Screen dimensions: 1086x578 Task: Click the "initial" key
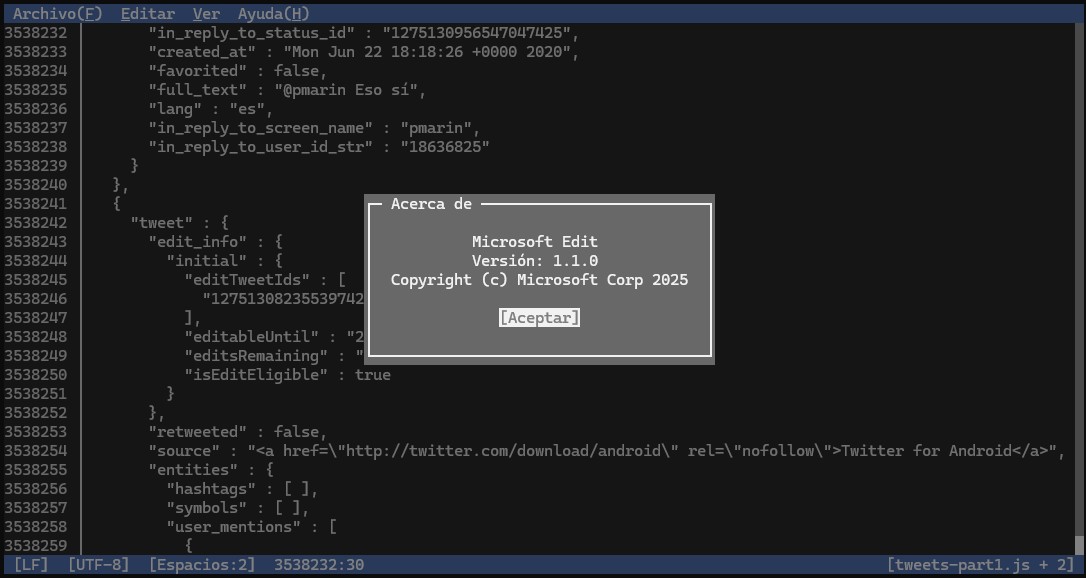pos(206,261)
